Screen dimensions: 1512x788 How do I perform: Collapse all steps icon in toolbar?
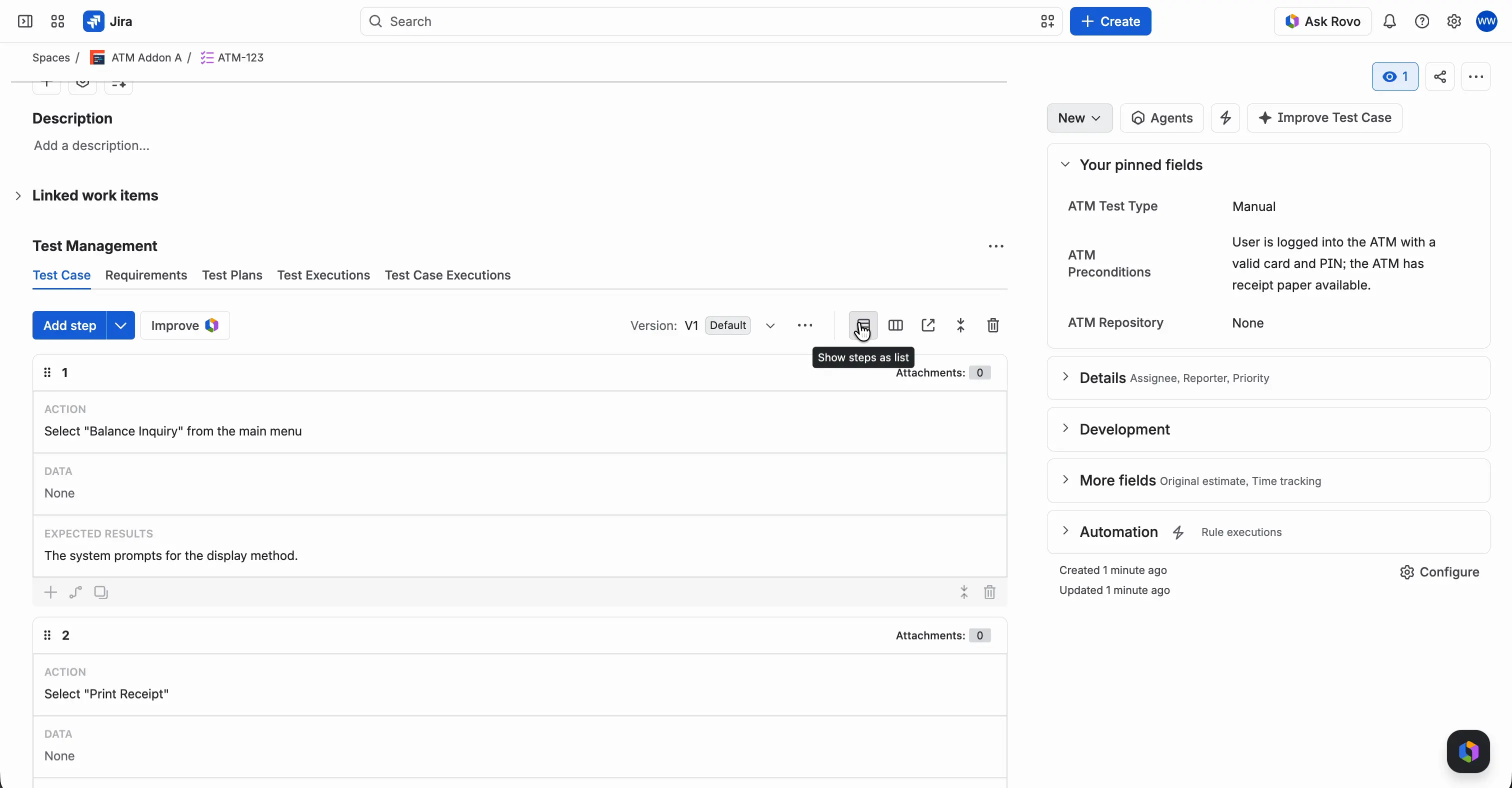(x=961, y=325)
